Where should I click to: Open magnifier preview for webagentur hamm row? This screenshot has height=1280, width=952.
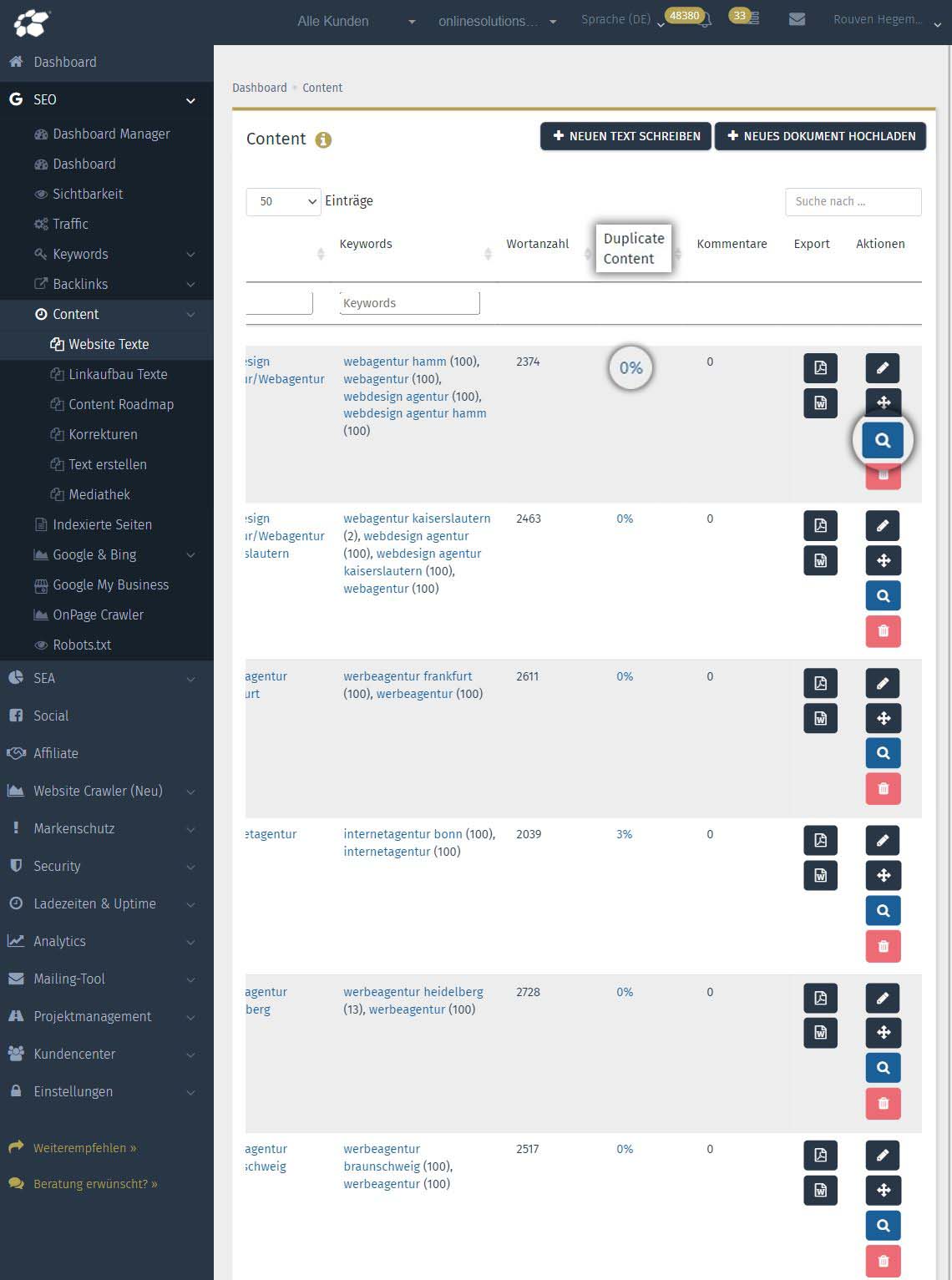(883, 440)
